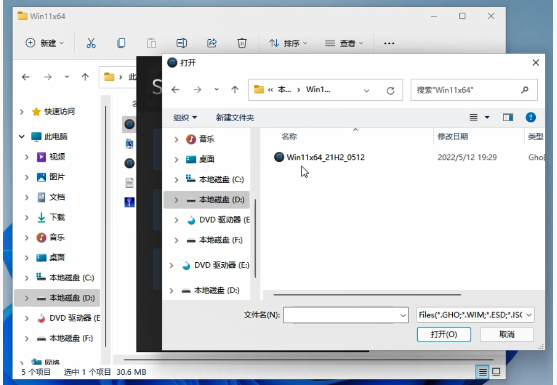Click the blue help icon in dialog
The width and height of the screenshot is (557, 385).
click(x=530, y=118)
